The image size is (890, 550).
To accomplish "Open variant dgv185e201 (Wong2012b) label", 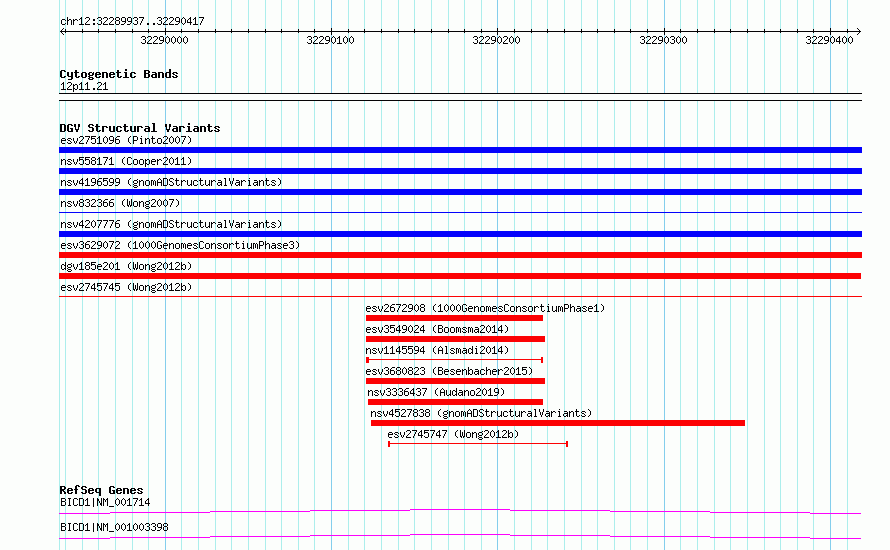I will 126,266.
